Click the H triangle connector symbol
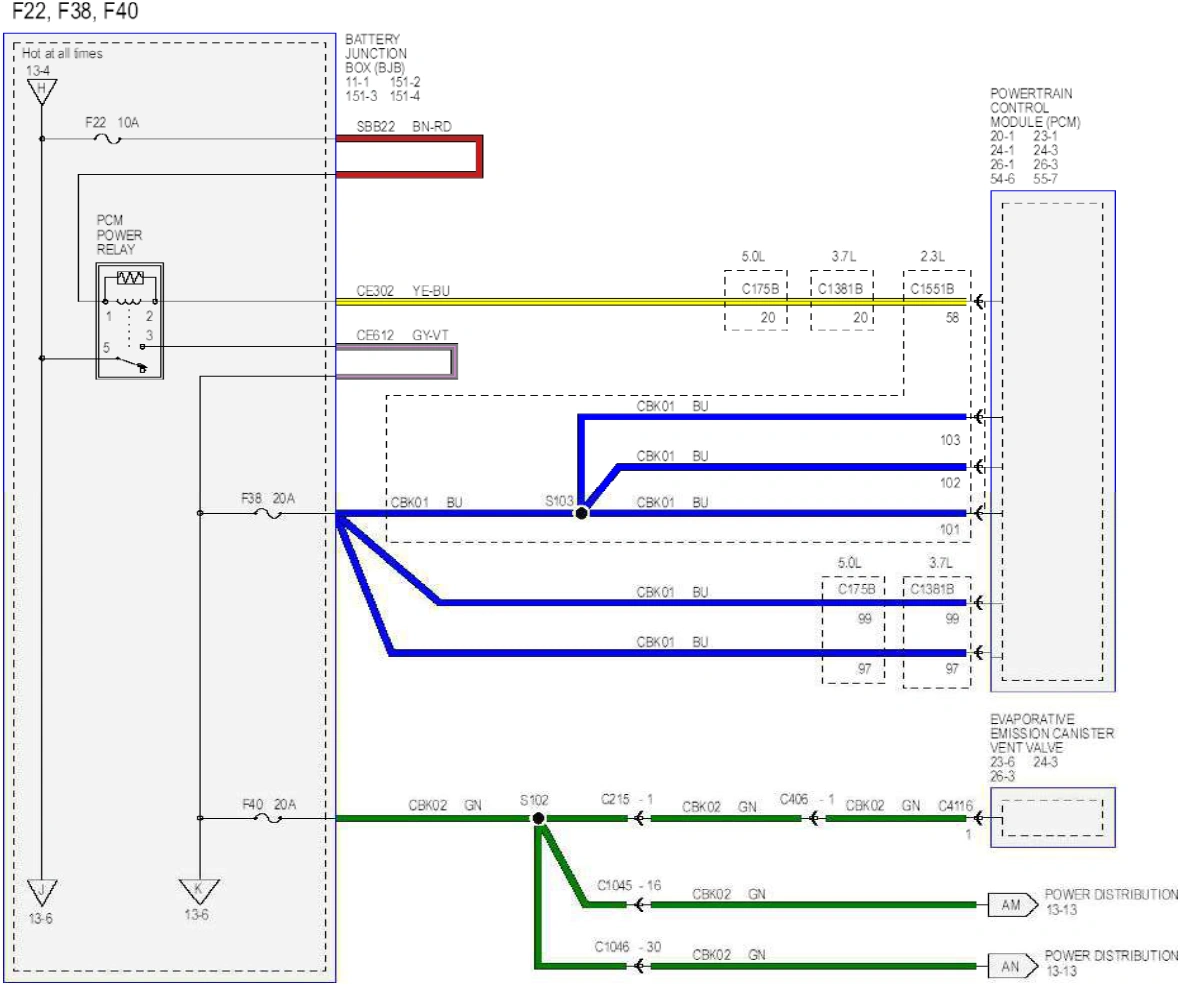Viewport: 1180px width, 985px height. point(41,91)
